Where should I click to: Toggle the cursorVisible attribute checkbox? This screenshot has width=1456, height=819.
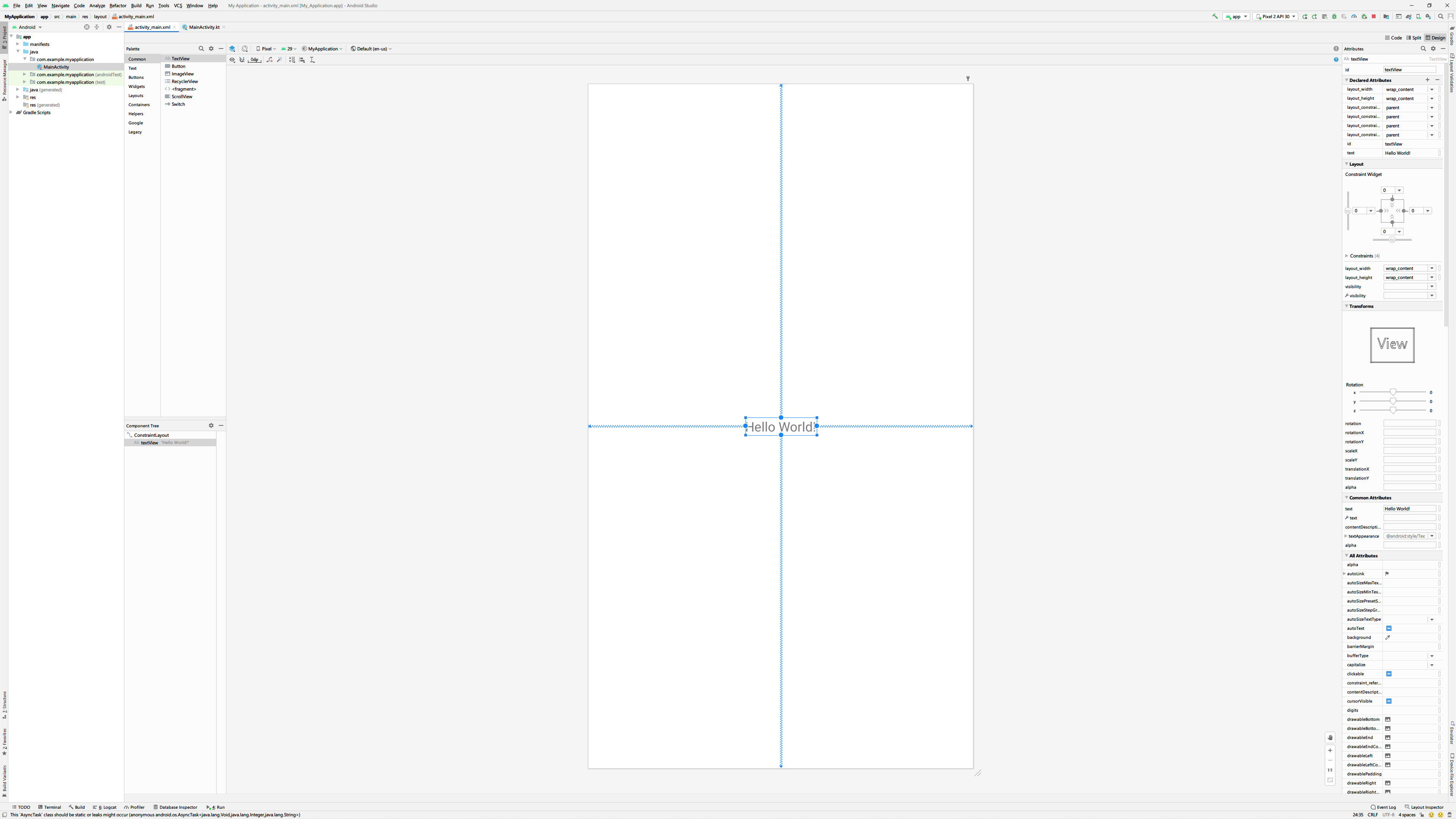tap(1388, 701)
